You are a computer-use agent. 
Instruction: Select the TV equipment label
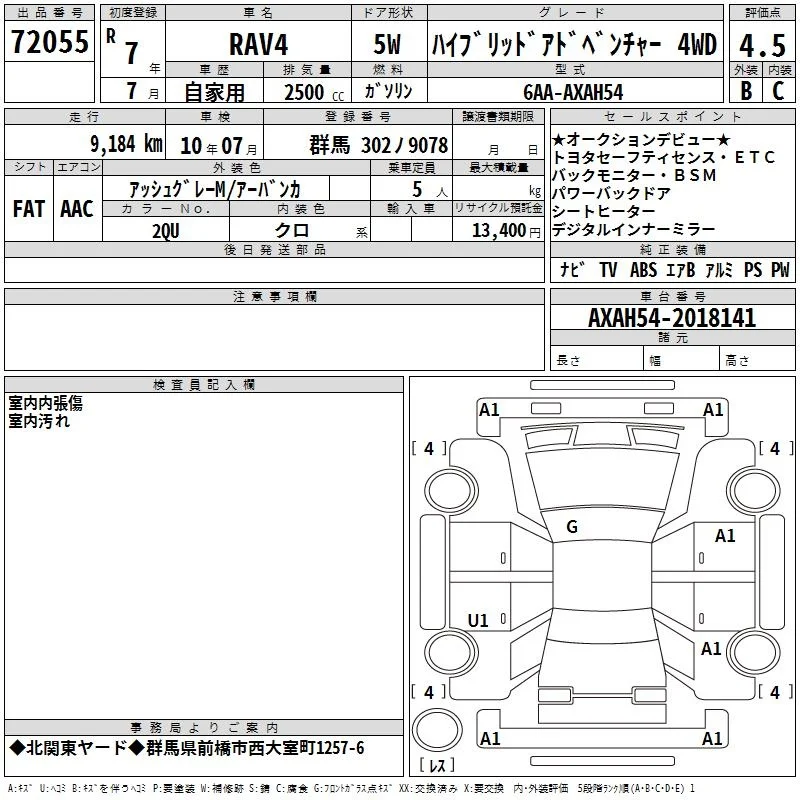[608, 269]
